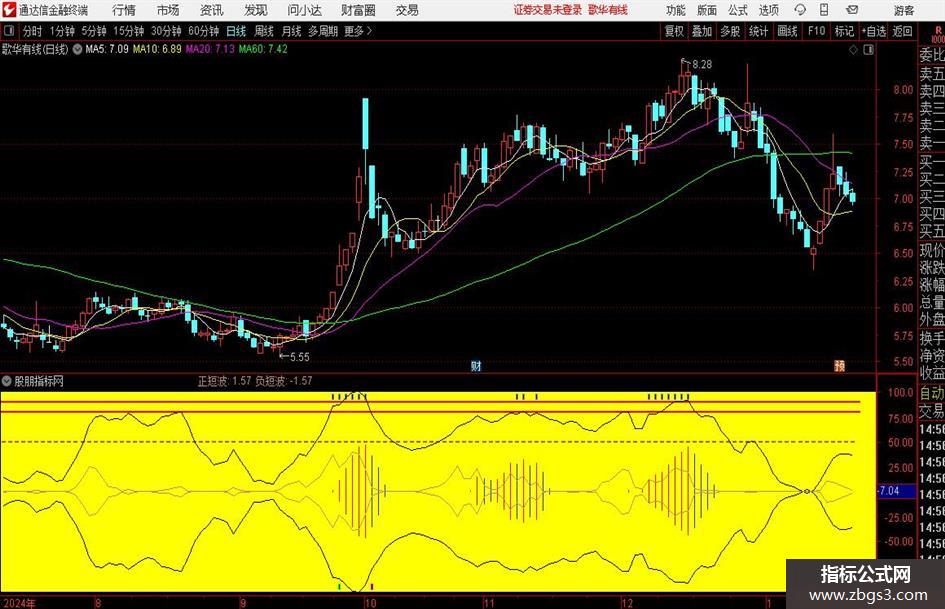Image resolution: width=945 pixels, height=609 pixels.
Task: Expand the 股朋指标网 indicator dropdown
Action: pos(7,381)
